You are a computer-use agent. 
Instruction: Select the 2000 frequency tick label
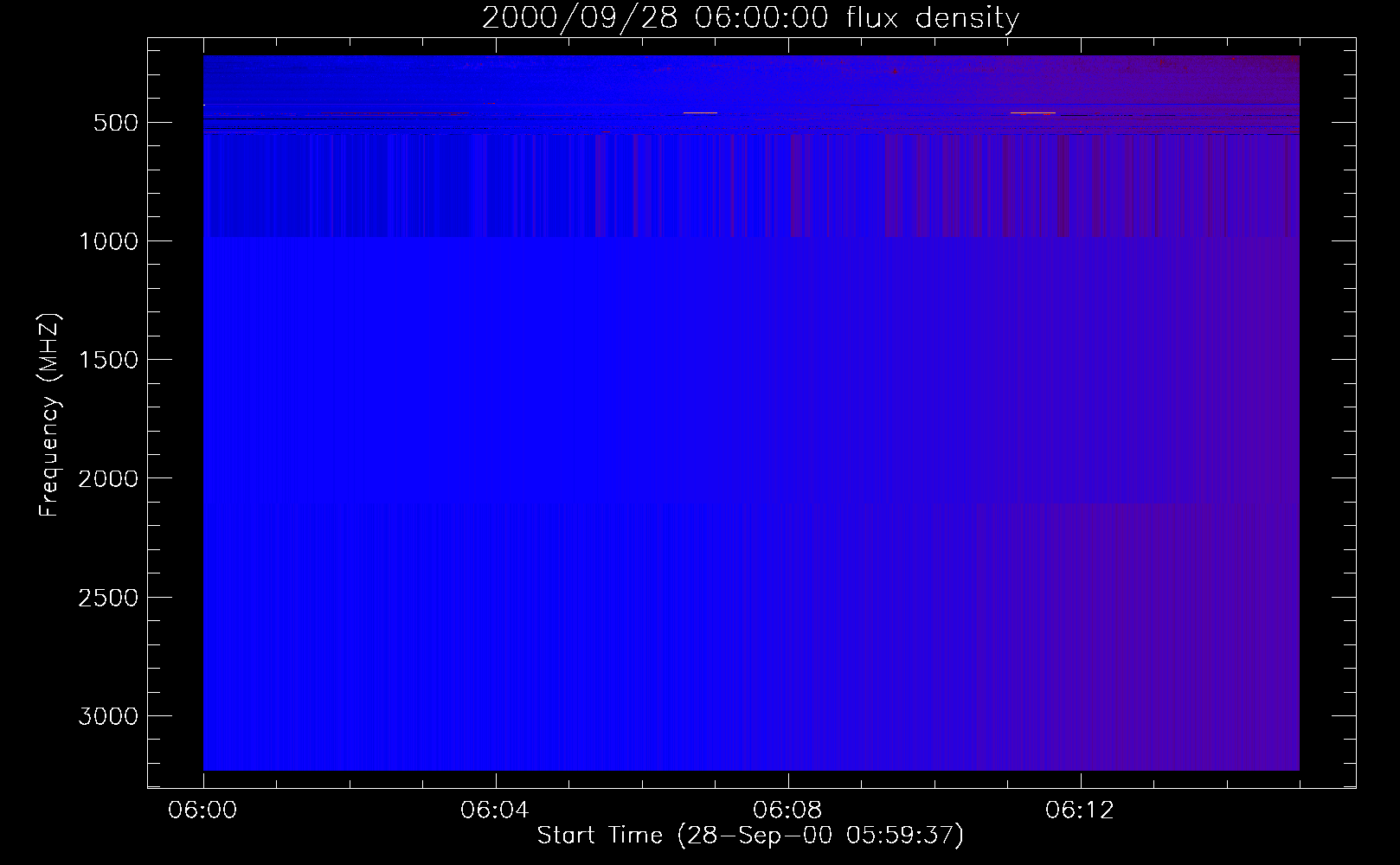click(x=108, y=478)
